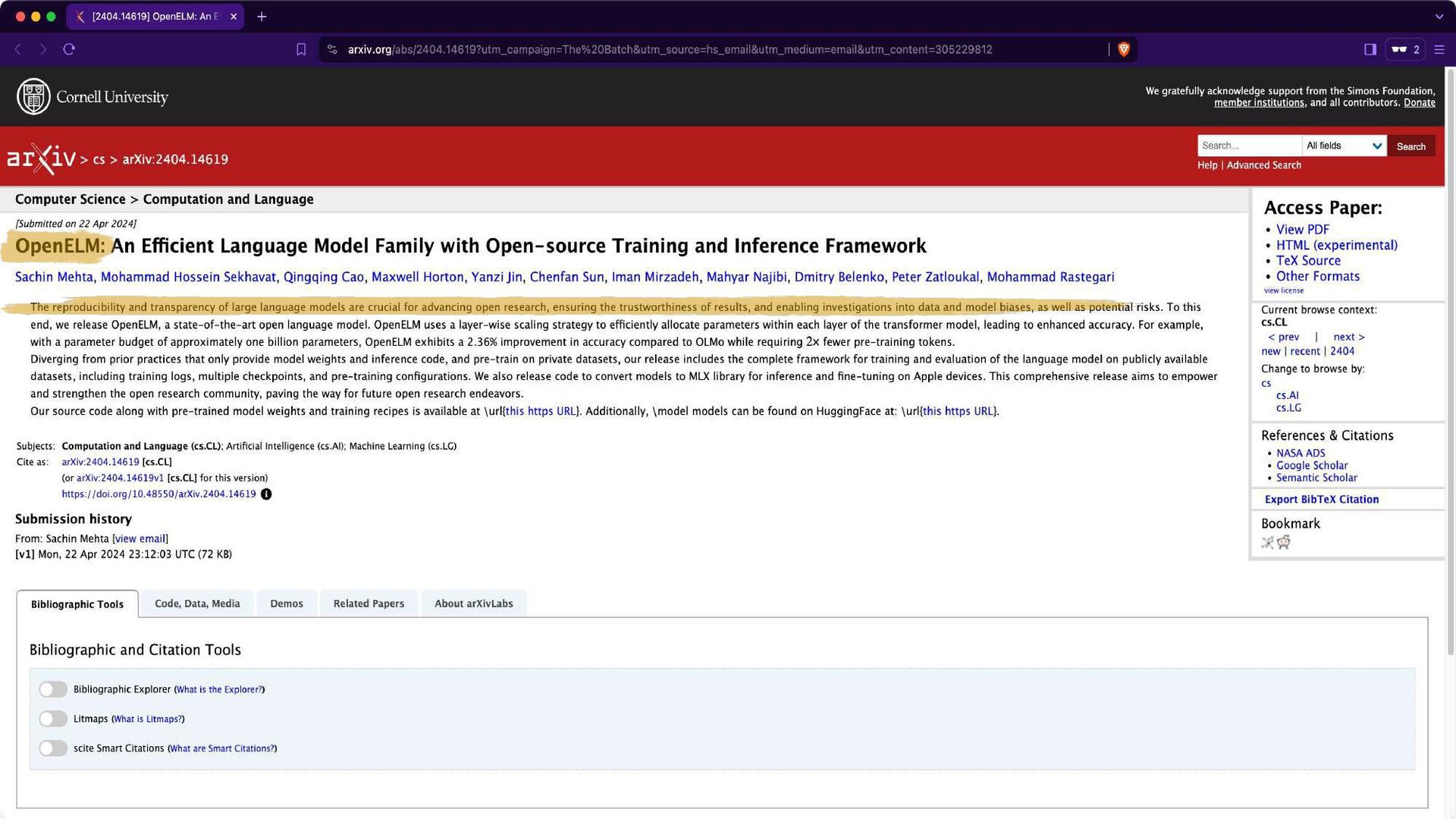The height and width of the screenshot is (819, 1456).
Task: Switch to Code, Data, Media tab
Action: (x=197, y=604)
